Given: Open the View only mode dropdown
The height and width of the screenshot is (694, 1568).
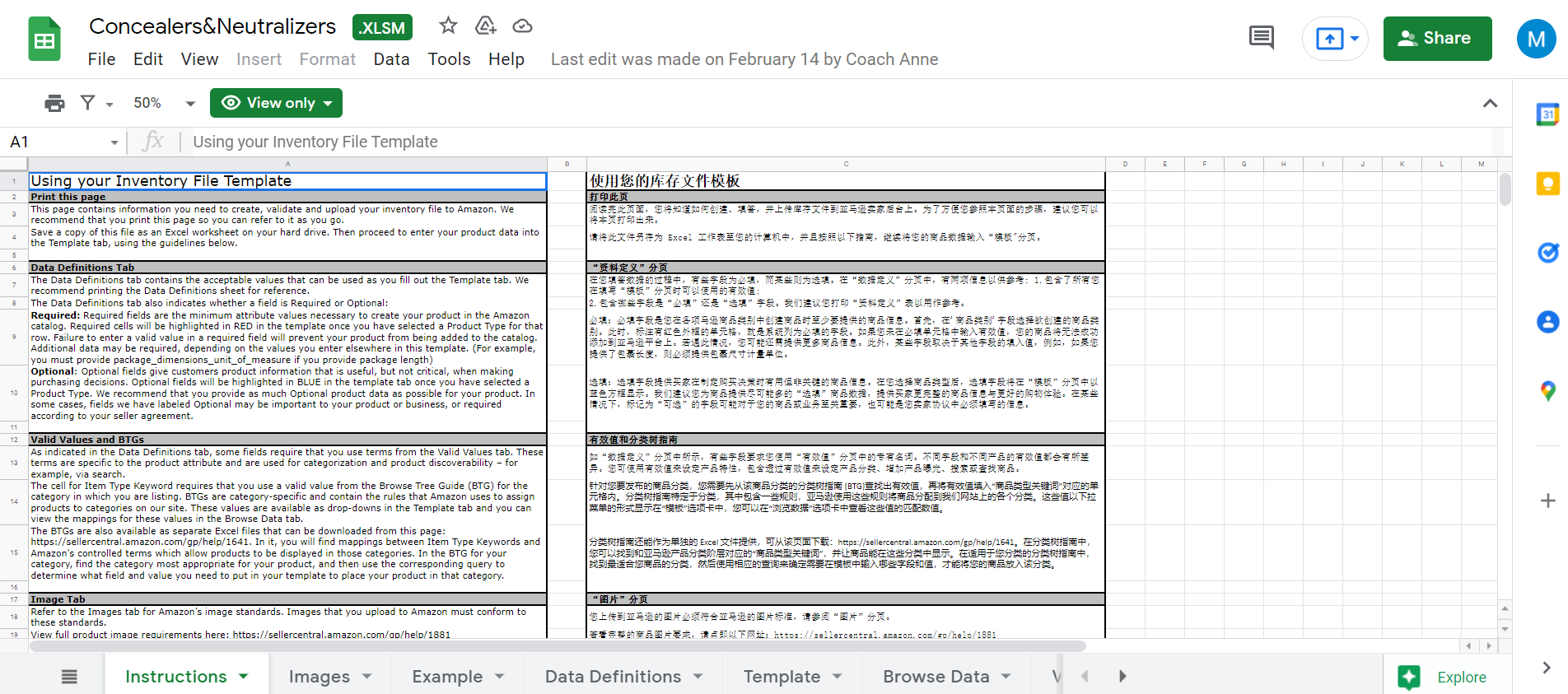Looking at the screenshot, I should [x=276, y=103].
